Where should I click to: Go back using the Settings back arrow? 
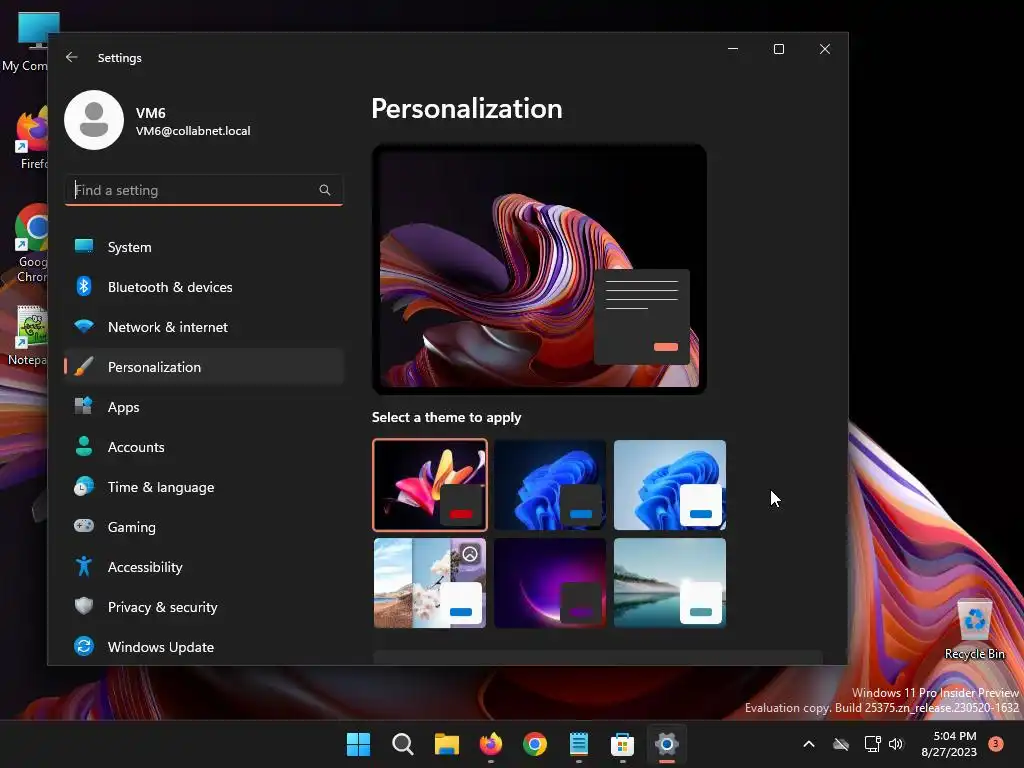72,57
